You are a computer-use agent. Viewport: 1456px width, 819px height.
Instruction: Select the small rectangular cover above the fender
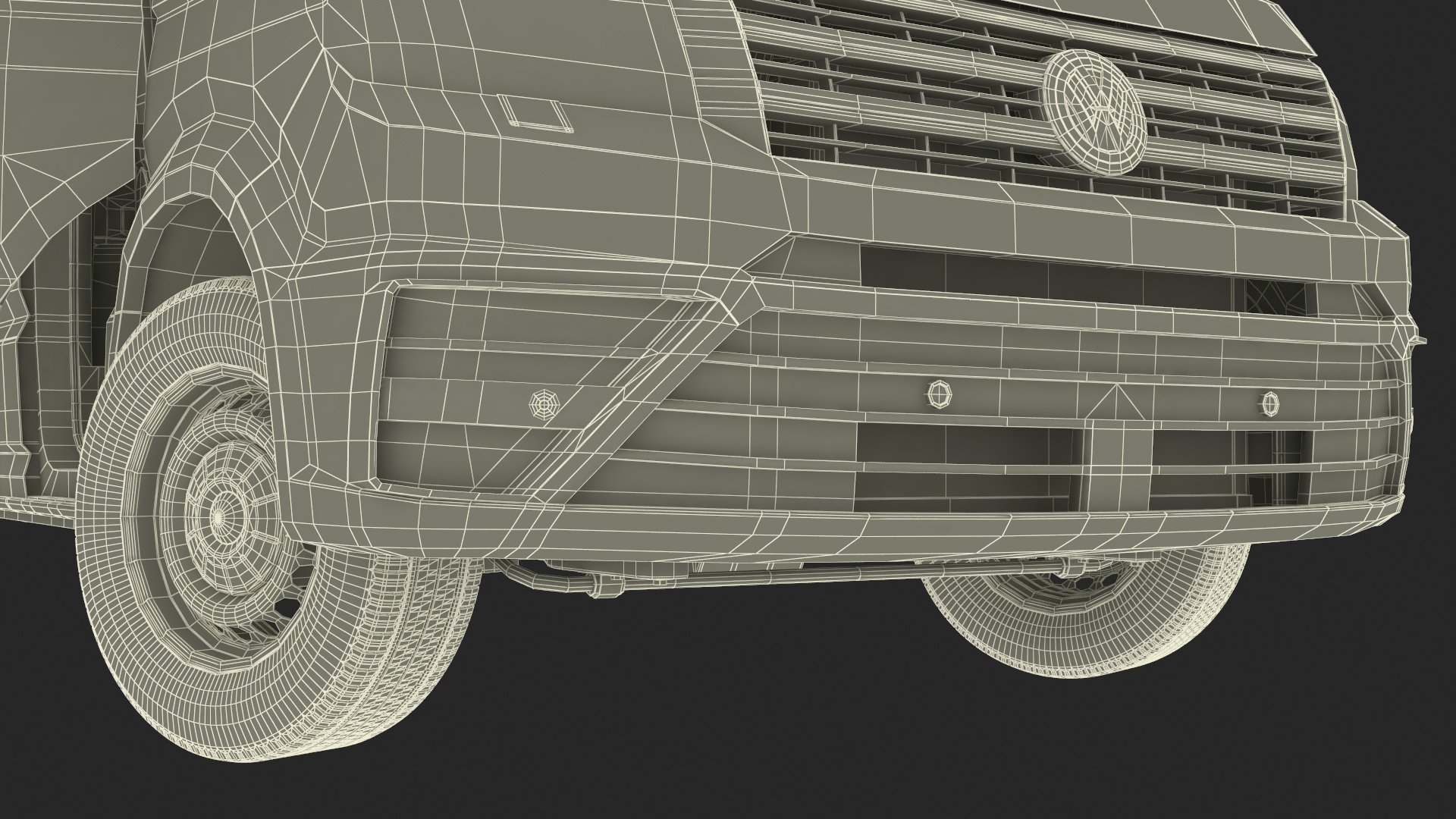tap(534, 112)
